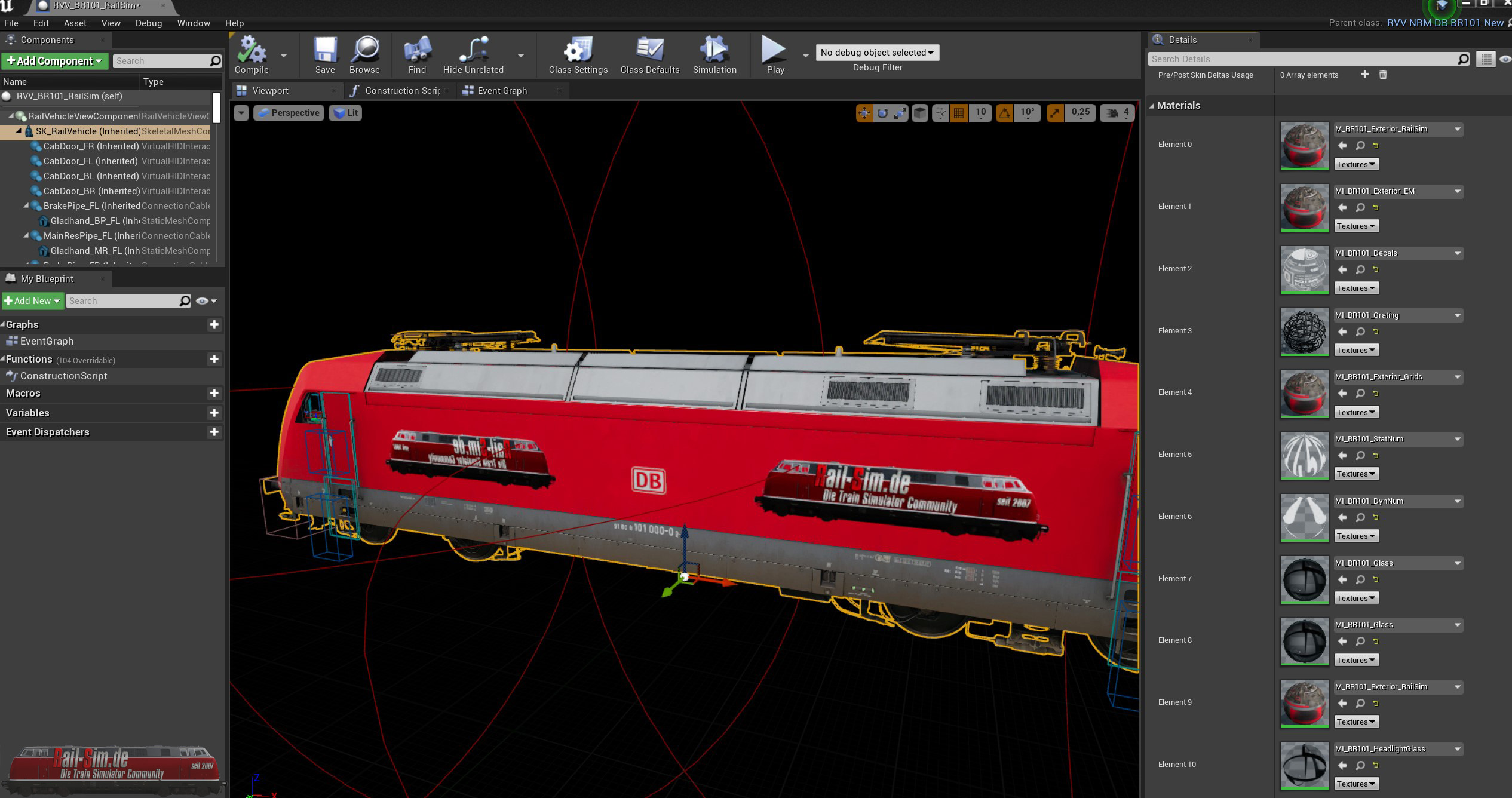This screenshot has height=798, width=1512.
Task: Open Textures menu for Element 4
Action: pyautogui.click(x=1356, y=412)
